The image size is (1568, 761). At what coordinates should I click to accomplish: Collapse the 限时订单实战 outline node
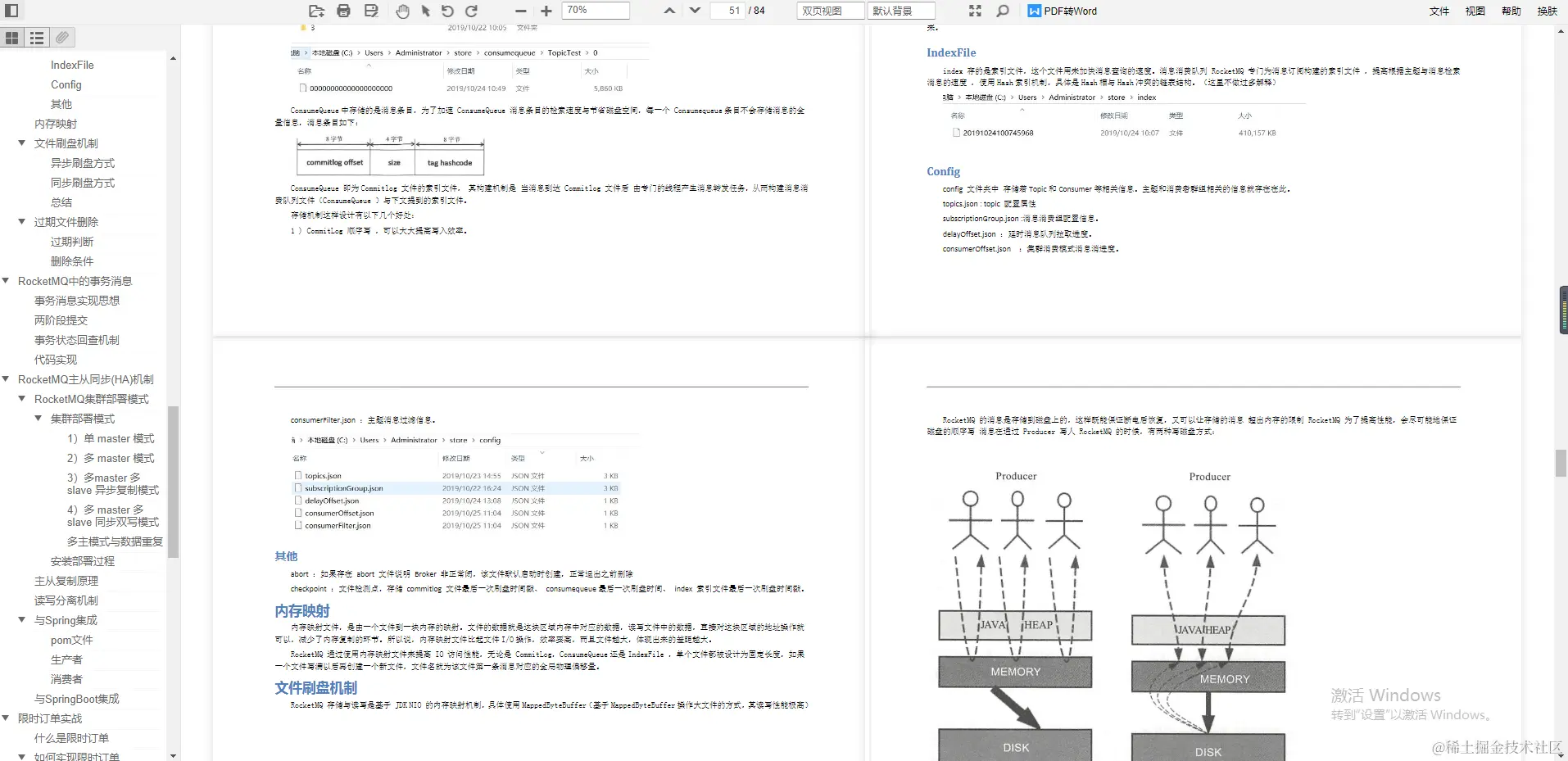6,718
